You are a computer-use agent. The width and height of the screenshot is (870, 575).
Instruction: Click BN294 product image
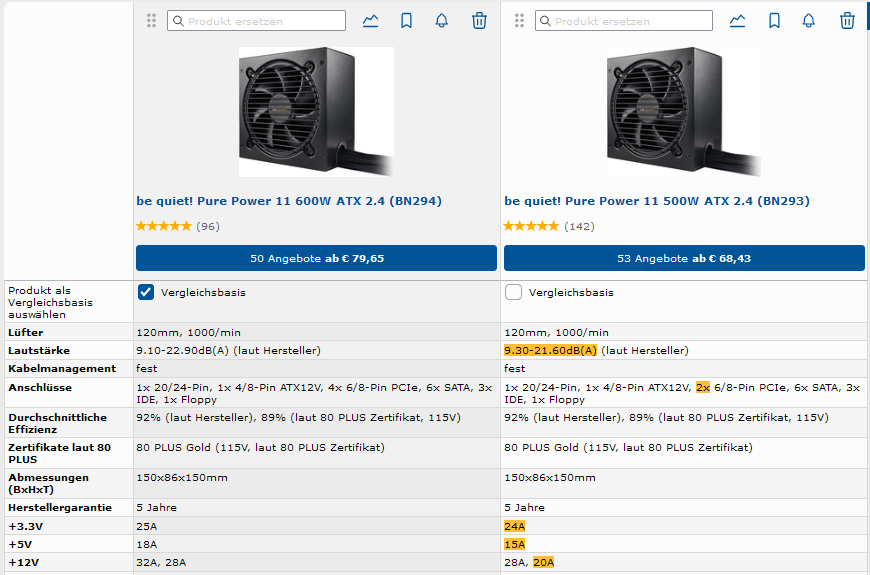coord(316,112)
